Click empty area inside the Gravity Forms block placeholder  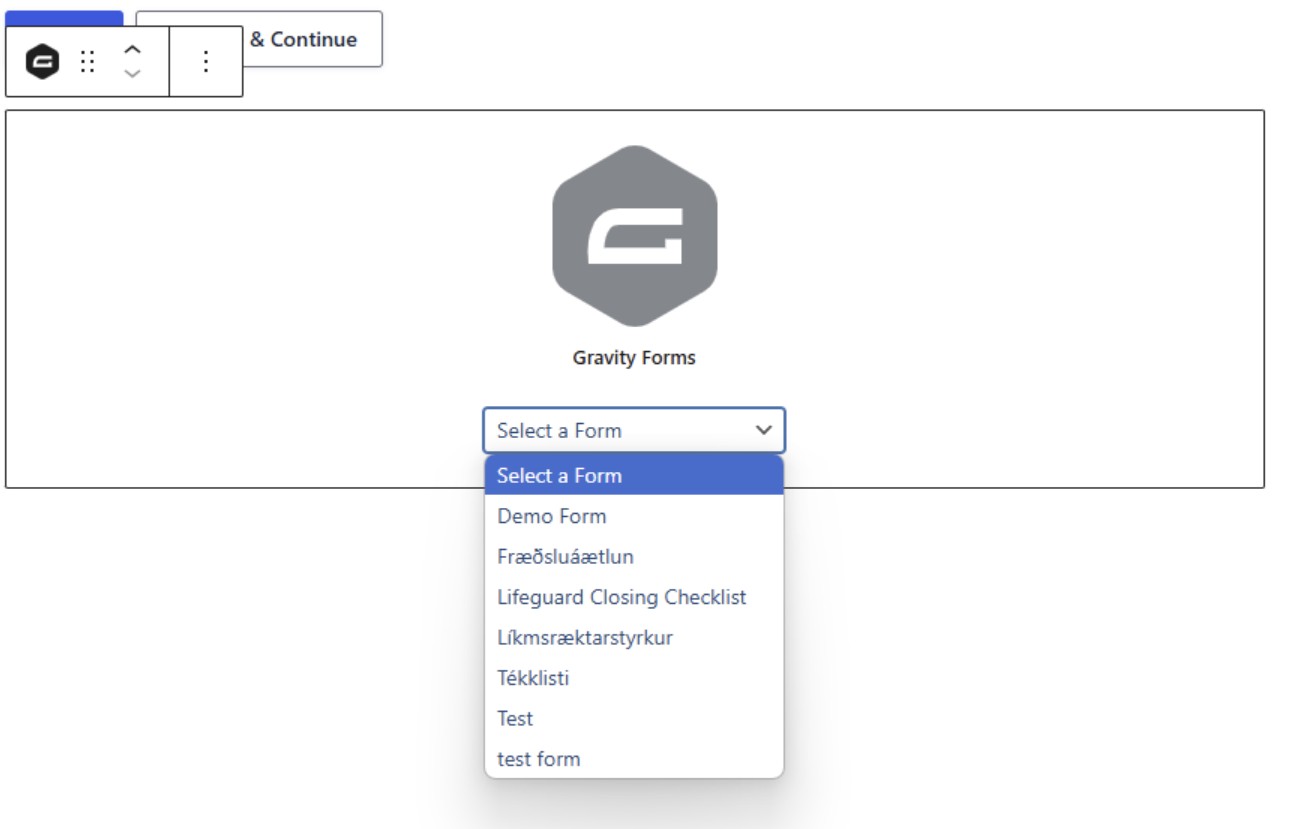tap(250, 300)
